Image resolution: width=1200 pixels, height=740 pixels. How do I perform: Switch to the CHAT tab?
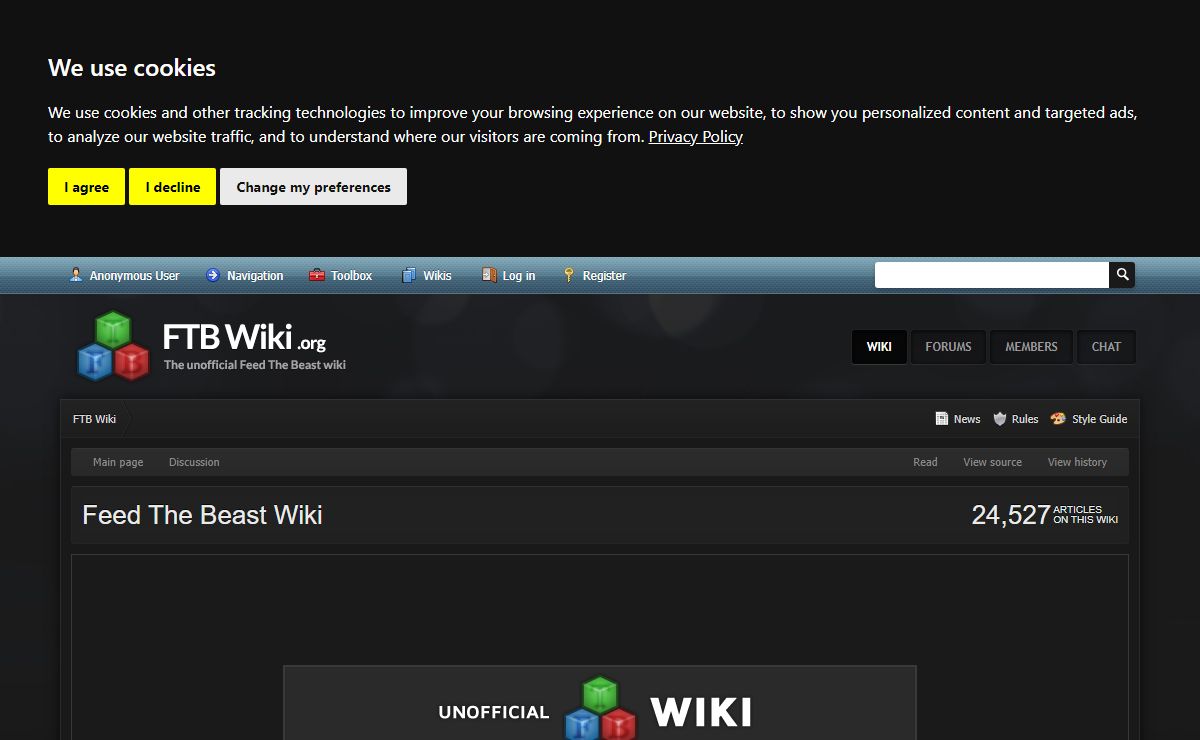[1106, 347]
